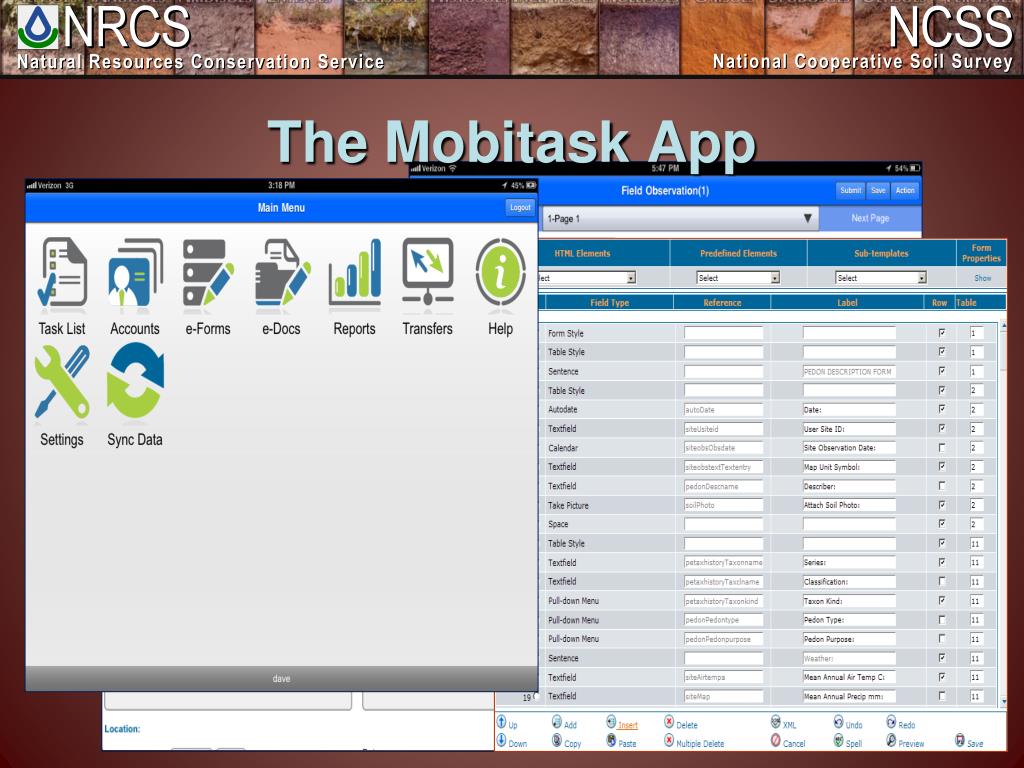
Task: Click the Copy icon in bottom toolbar
Action: point(556,740)
